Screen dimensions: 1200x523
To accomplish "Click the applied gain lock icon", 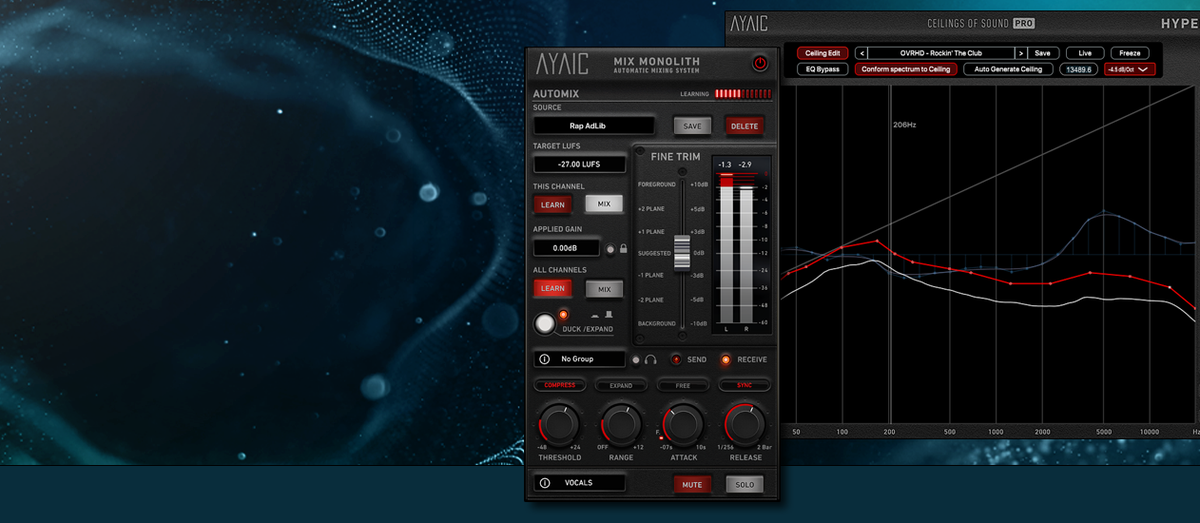I will [623, 248].
